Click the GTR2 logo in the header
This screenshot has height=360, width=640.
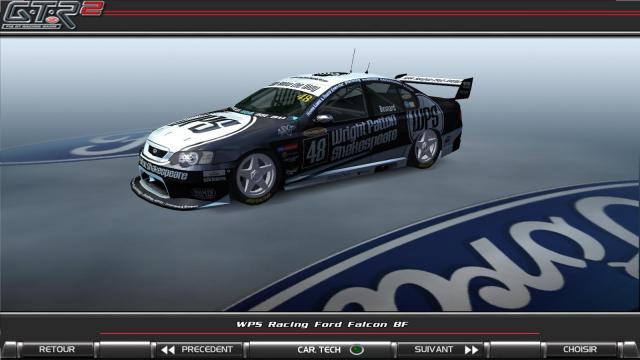pos(52,15)
